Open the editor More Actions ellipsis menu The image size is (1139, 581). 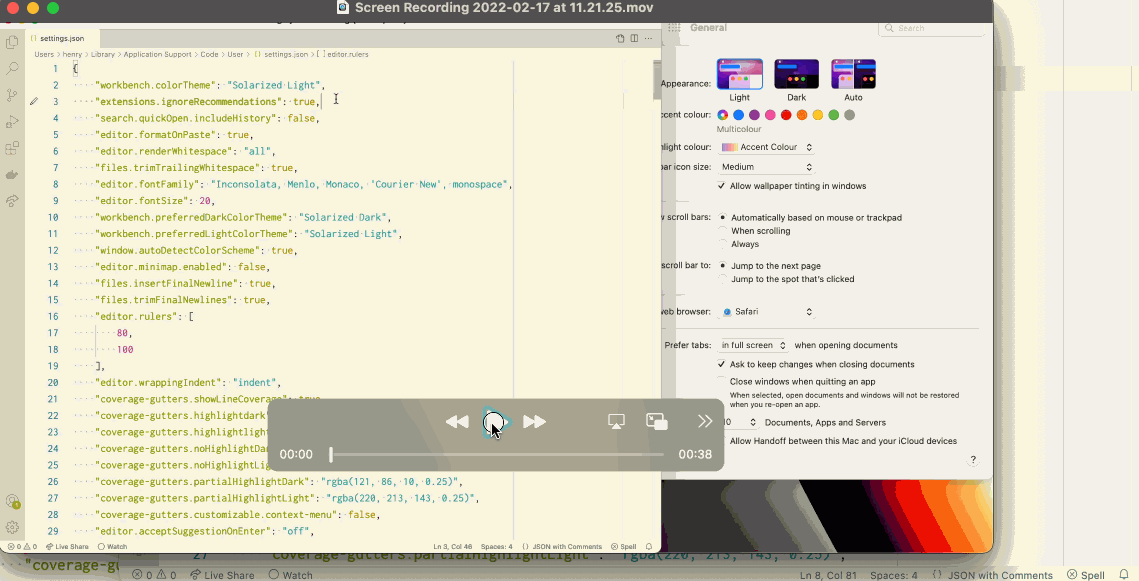(649, 38)
